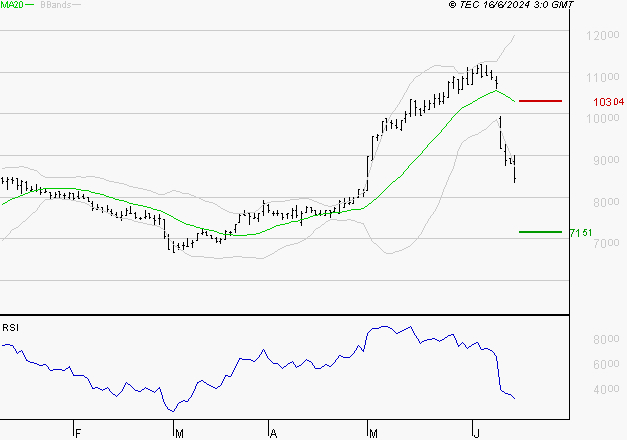Screen dimensions: 627x440
Task: Click the red resistance level line
Action: pyautogui.click(x=540, y=101)
